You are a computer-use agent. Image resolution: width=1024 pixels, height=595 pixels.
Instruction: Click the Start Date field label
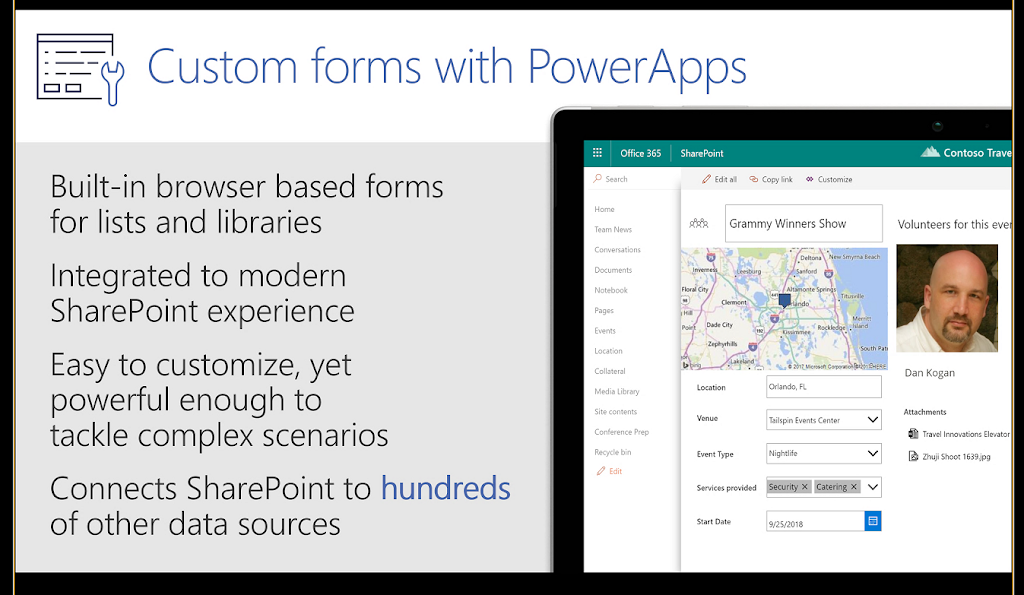713,521
